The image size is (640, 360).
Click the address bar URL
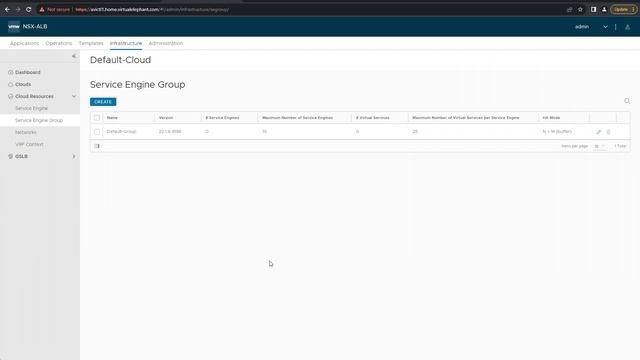pos(152,9)
